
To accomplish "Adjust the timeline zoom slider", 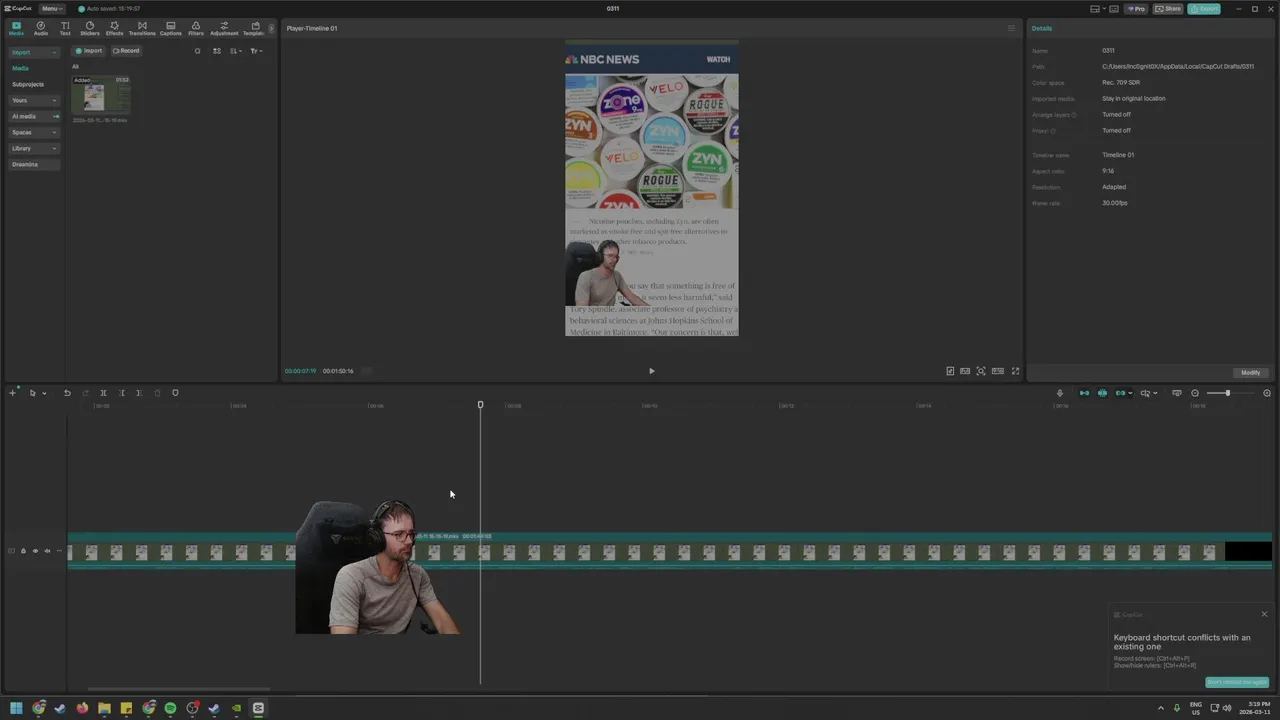I will click(x=1227, y=393).
